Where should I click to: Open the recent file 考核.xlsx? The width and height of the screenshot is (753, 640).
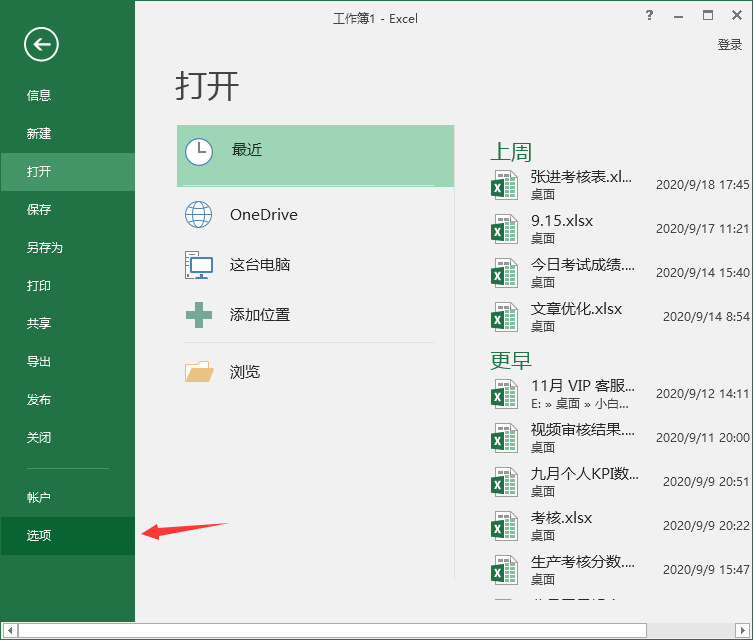click(561, 518)
